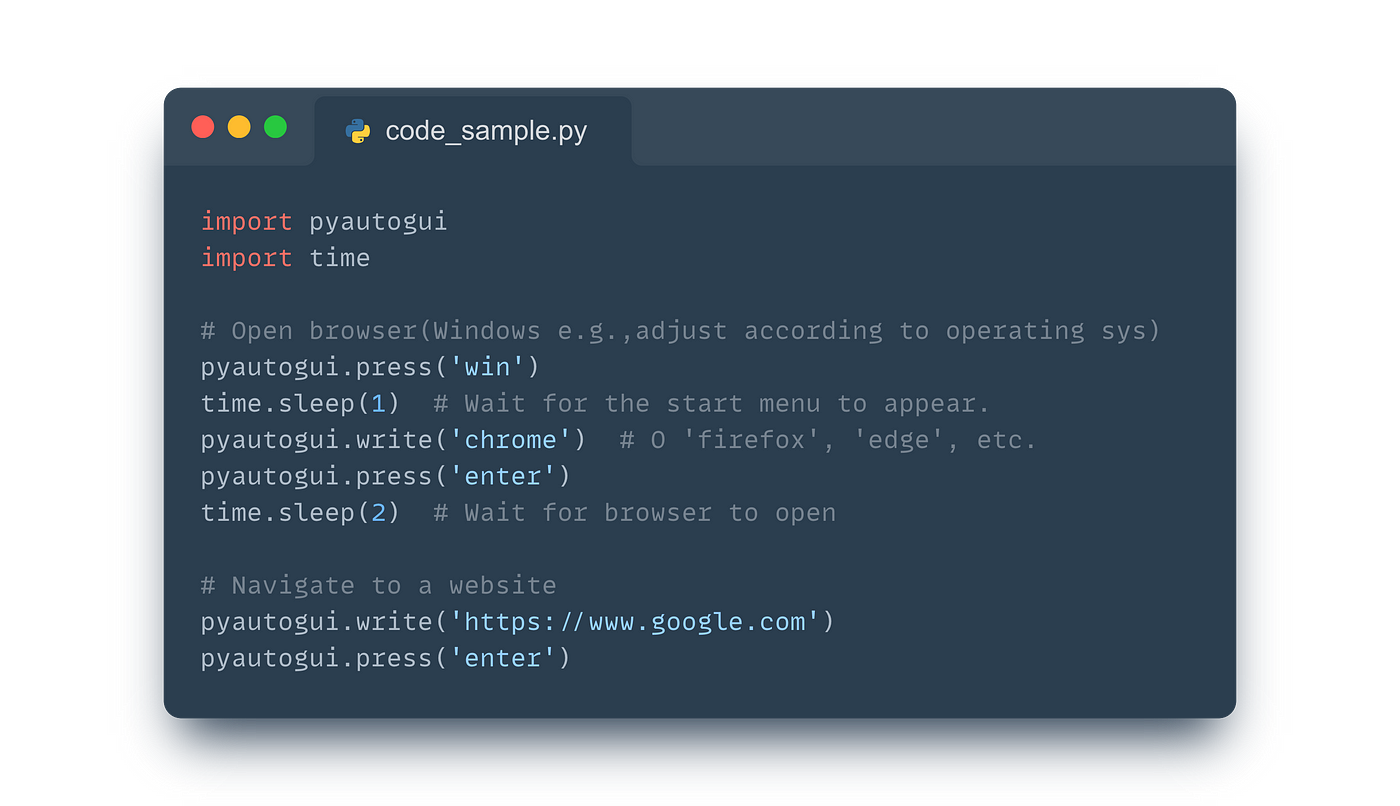Screen dimensions: 1400x806
Task: Click the red close window dot
Action: tap(203, 127)
